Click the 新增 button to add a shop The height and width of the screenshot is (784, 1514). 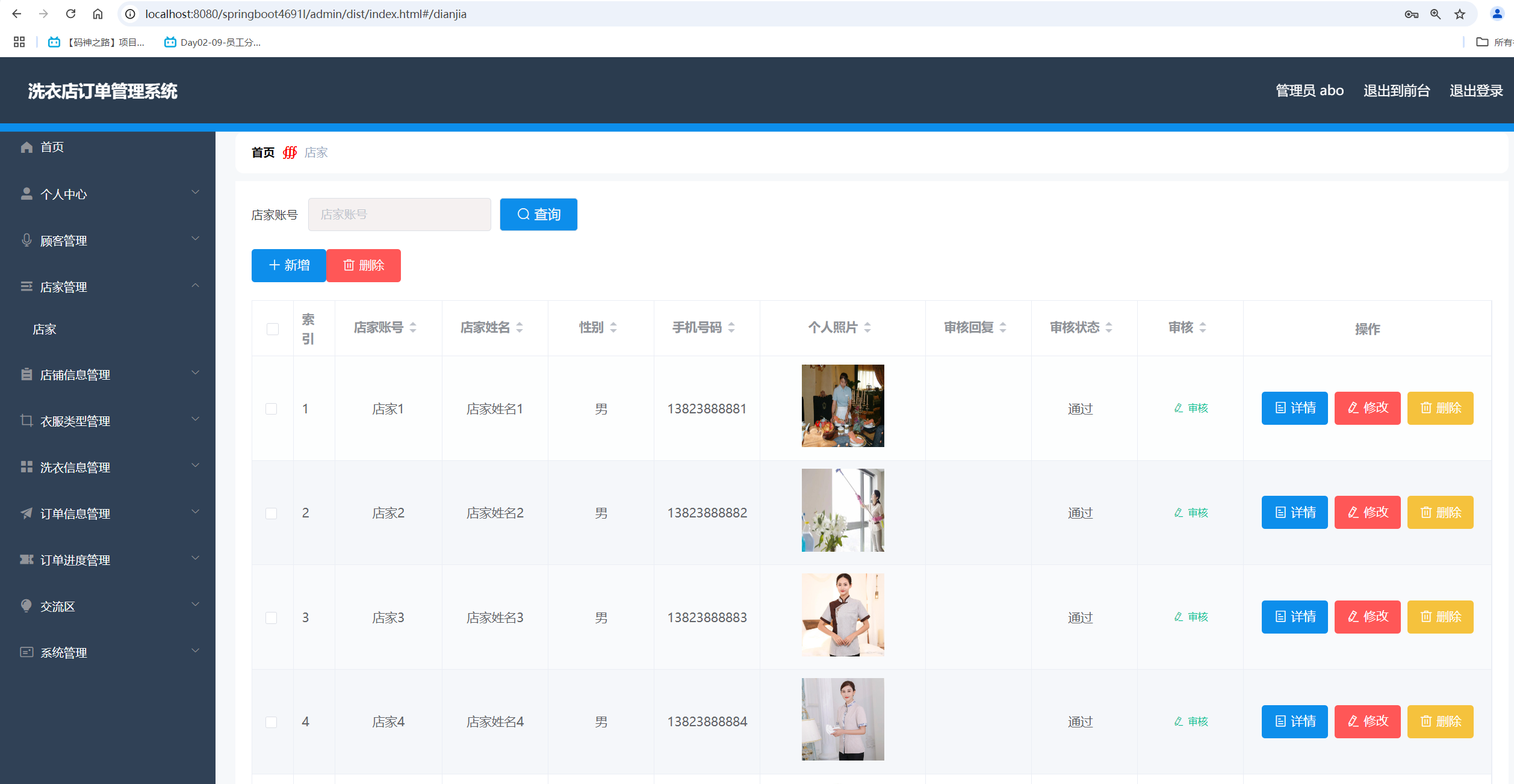click(288, 265)
